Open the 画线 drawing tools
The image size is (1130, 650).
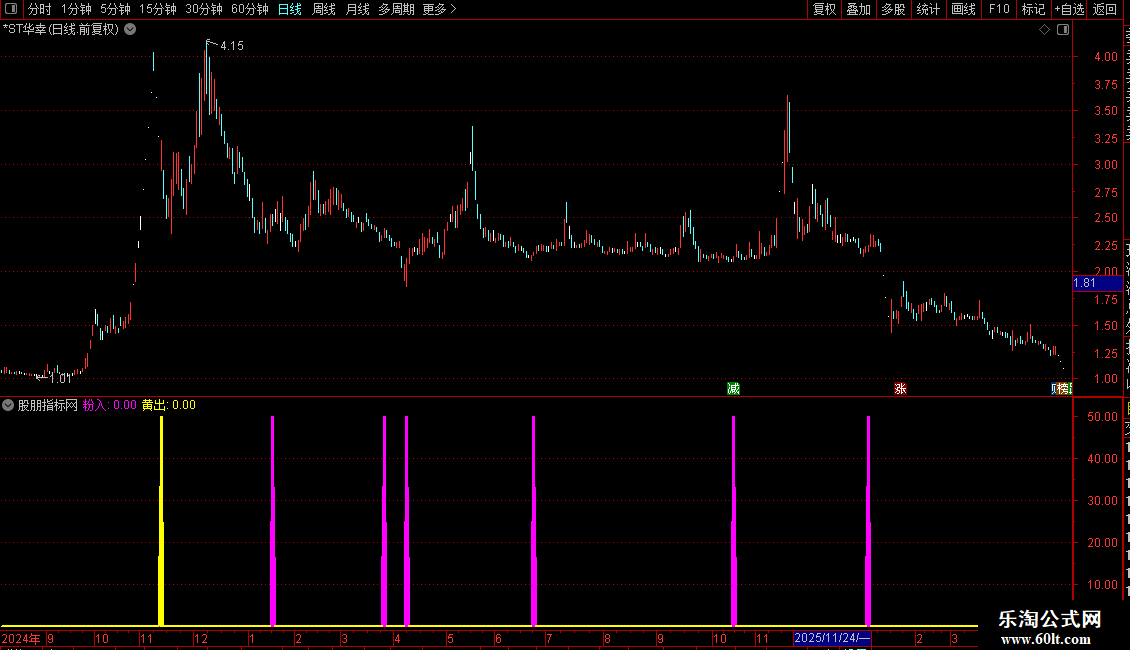(x=964, y=9)
